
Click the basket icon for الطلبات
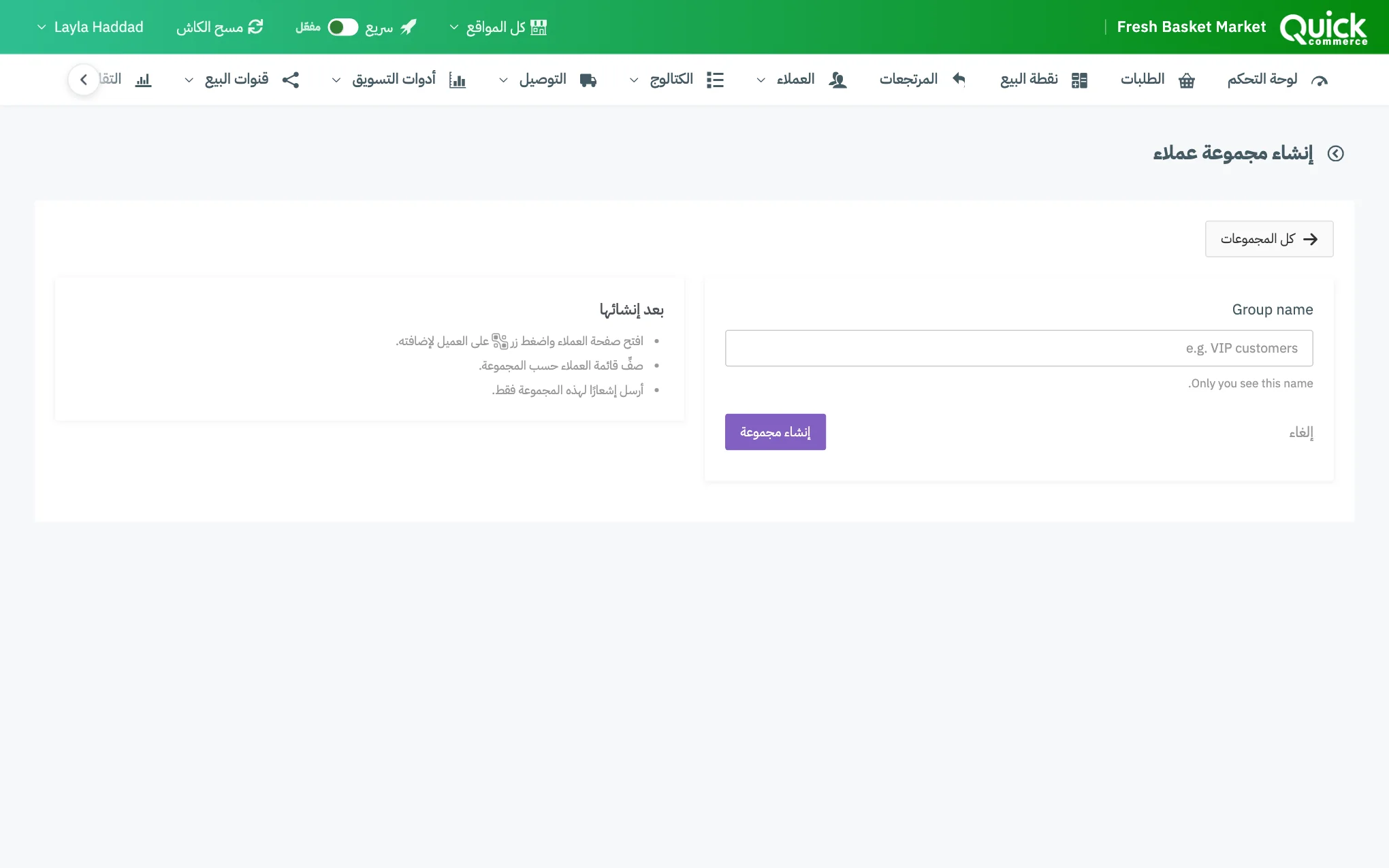coord(1187,80)
